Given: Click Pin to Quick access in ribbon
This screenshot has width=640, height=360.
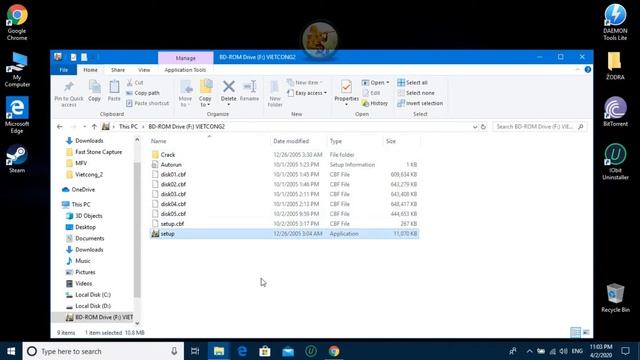Looking at the screenshot, I should tap(69, 94).
